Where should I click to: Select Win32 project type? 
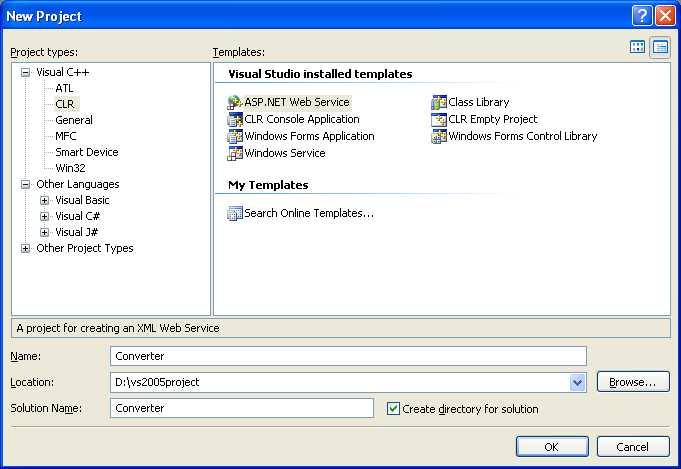(70, 168)
